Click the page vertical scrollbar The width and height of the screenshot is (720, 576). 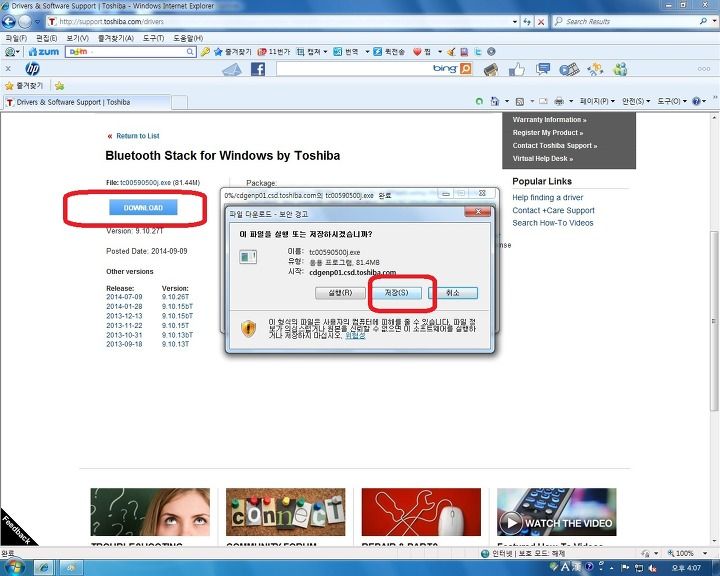click(x=714, y=321)
